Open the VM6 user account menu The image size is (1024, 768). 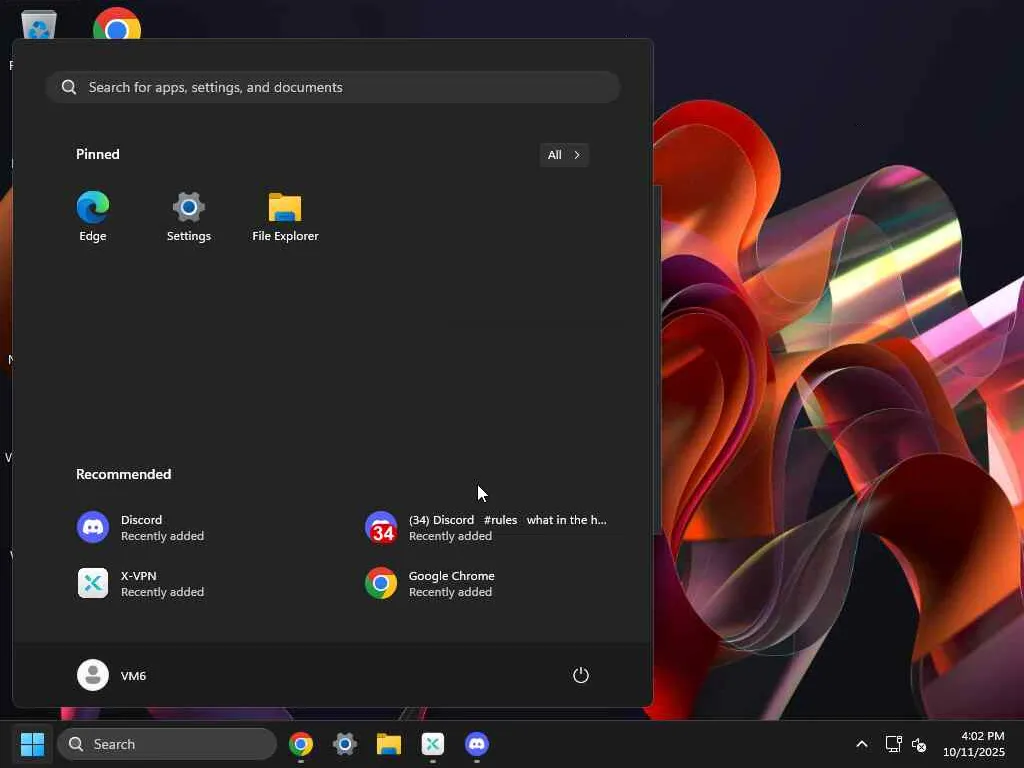coord(112,675)
